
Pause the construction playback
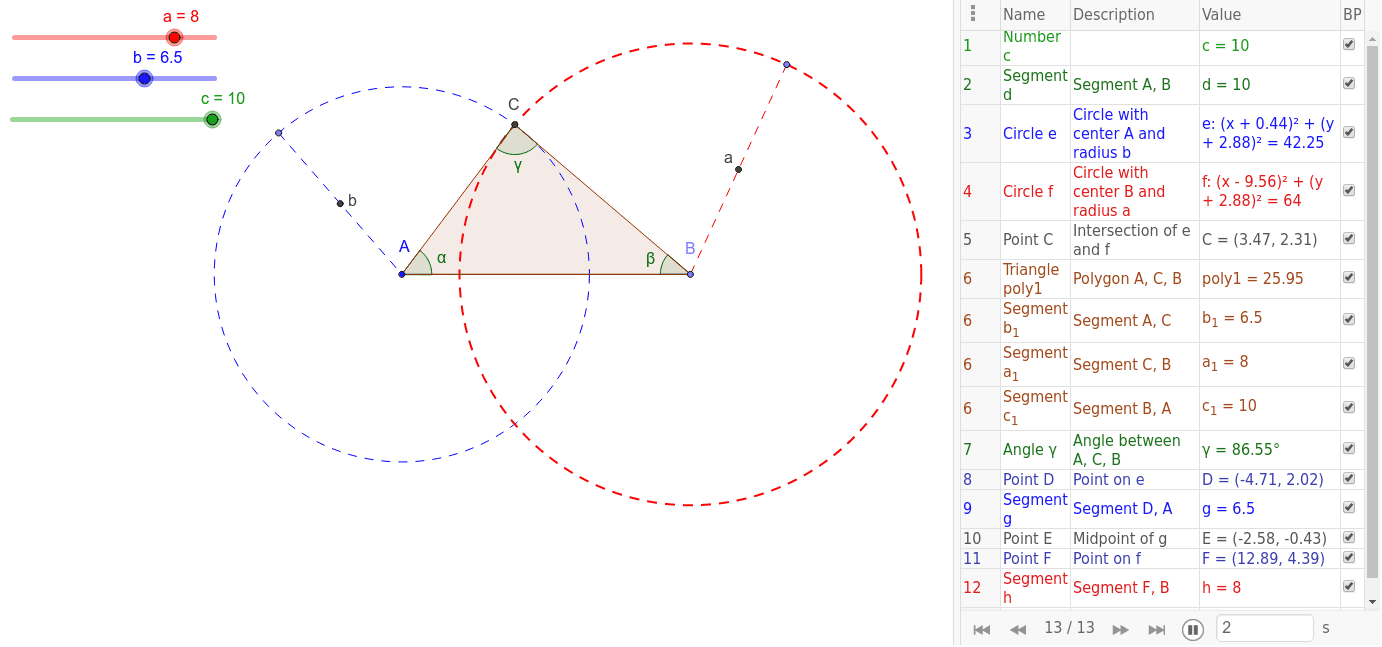(1192, 629)
